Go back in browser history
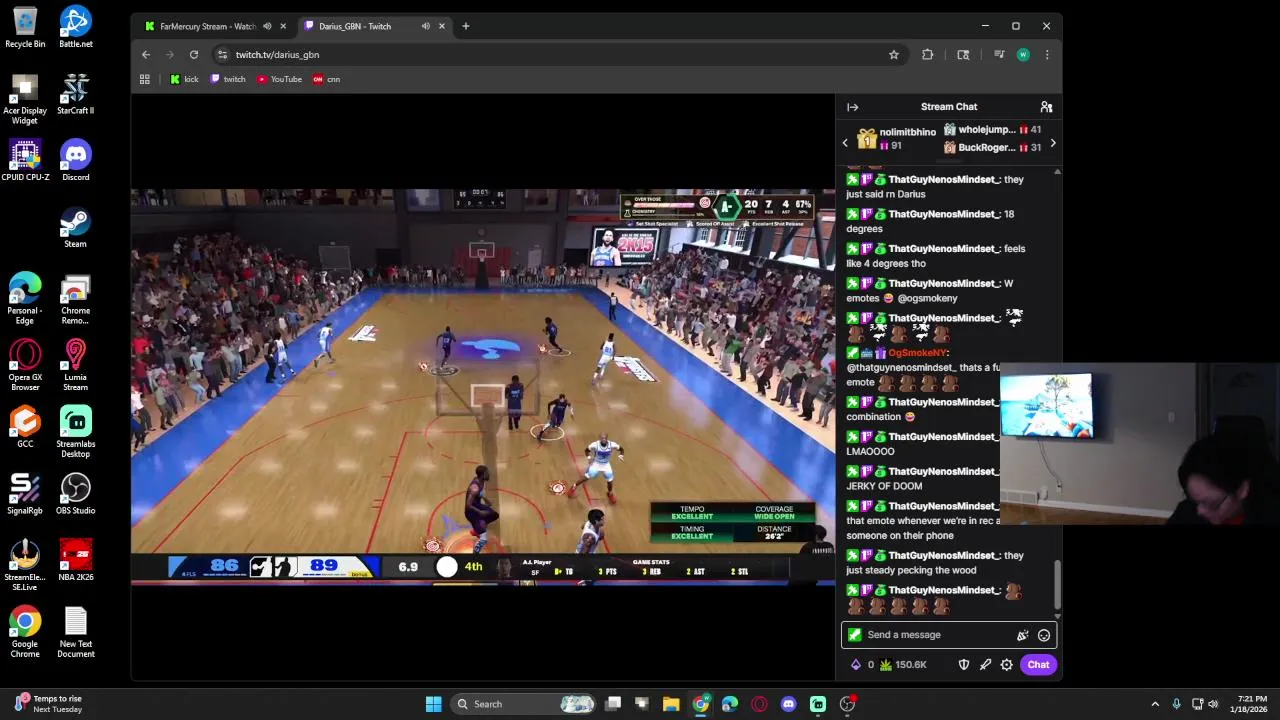This screenshot has width=1280, height=720. point(146,55)
